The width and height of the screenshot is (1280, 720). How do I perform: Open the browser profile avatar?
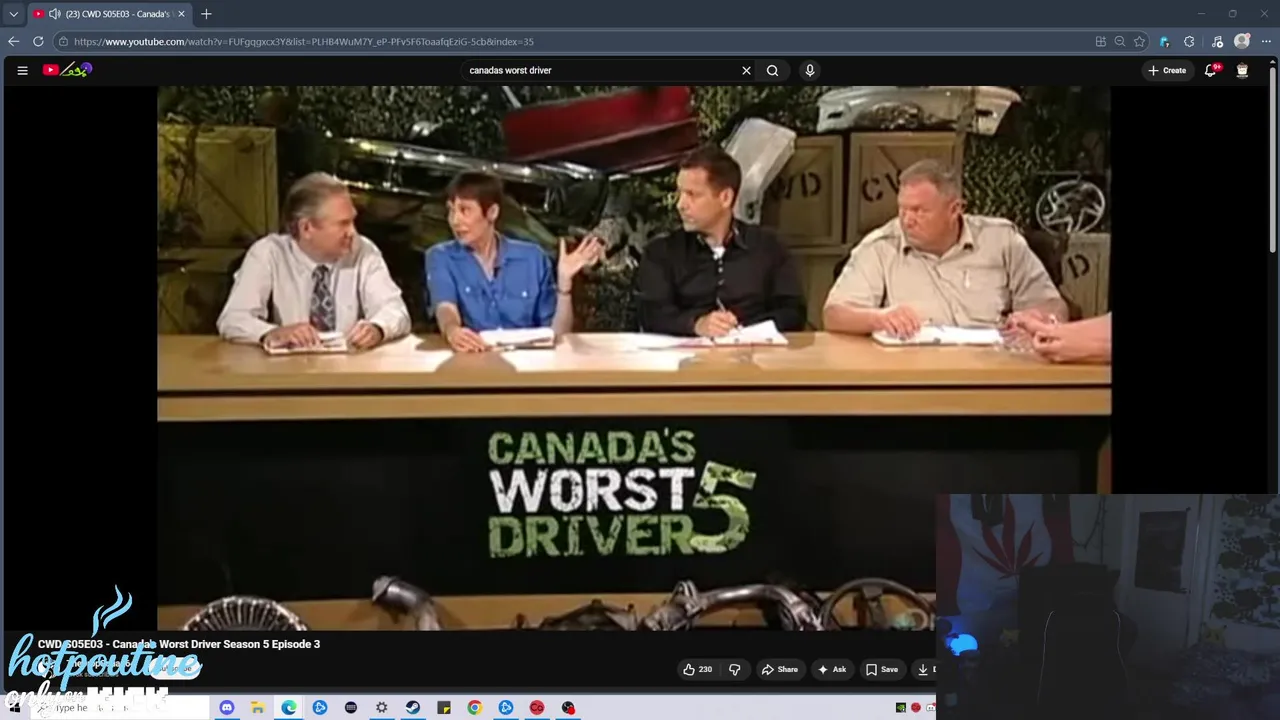[1242, 41]
